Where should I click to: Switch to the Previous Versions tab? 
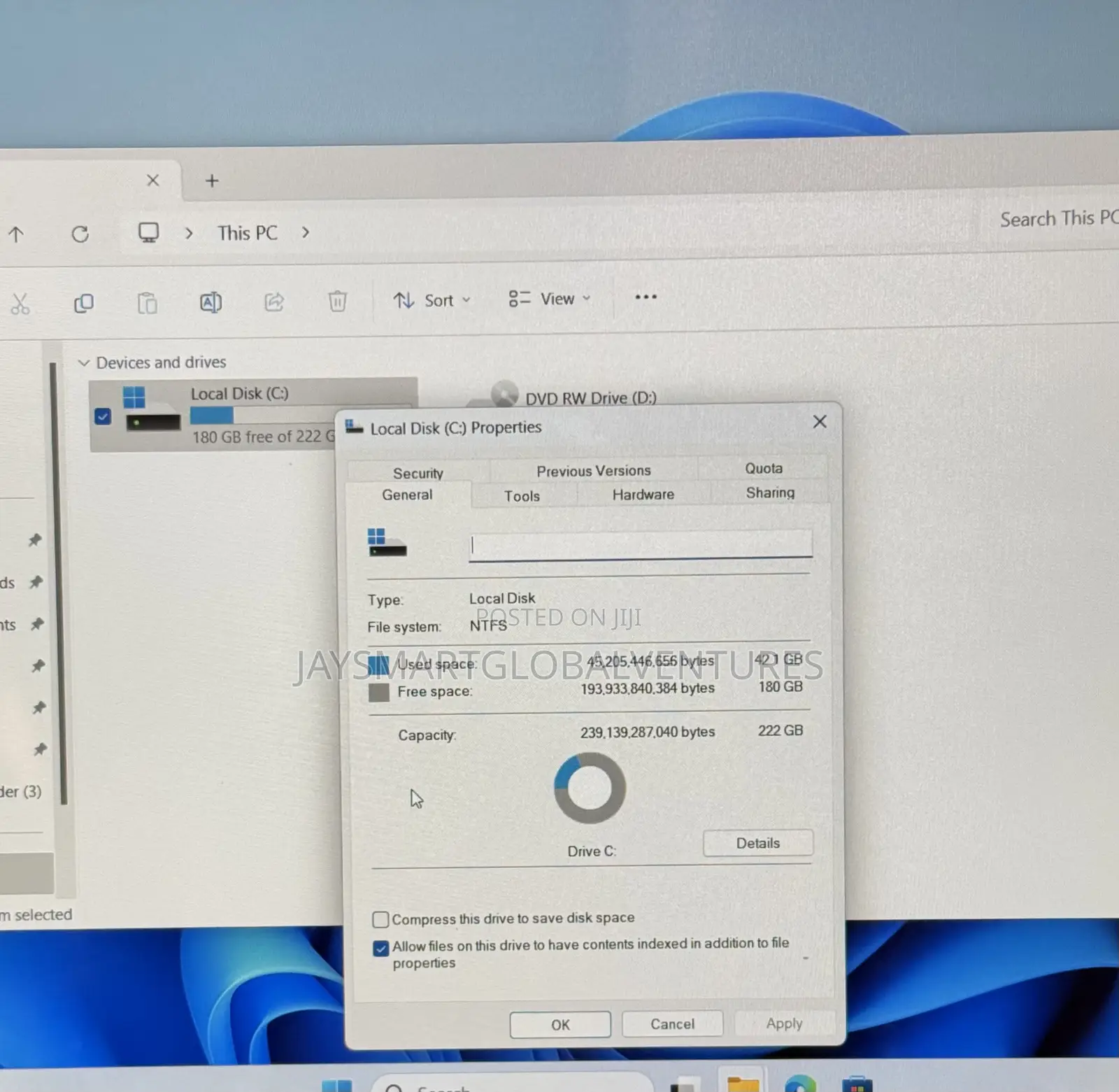594,471
